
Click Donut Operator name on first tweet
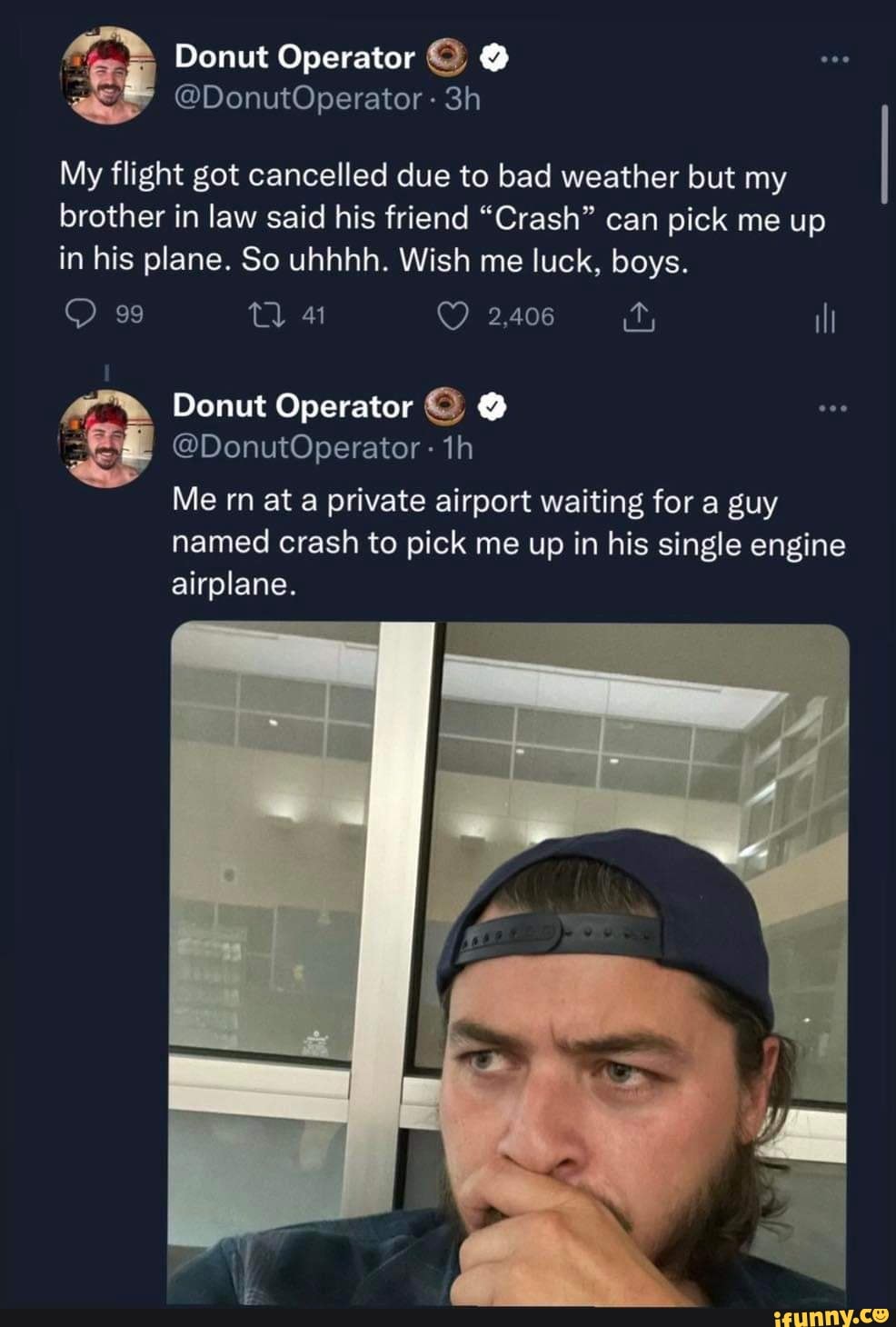pos(294,57)
